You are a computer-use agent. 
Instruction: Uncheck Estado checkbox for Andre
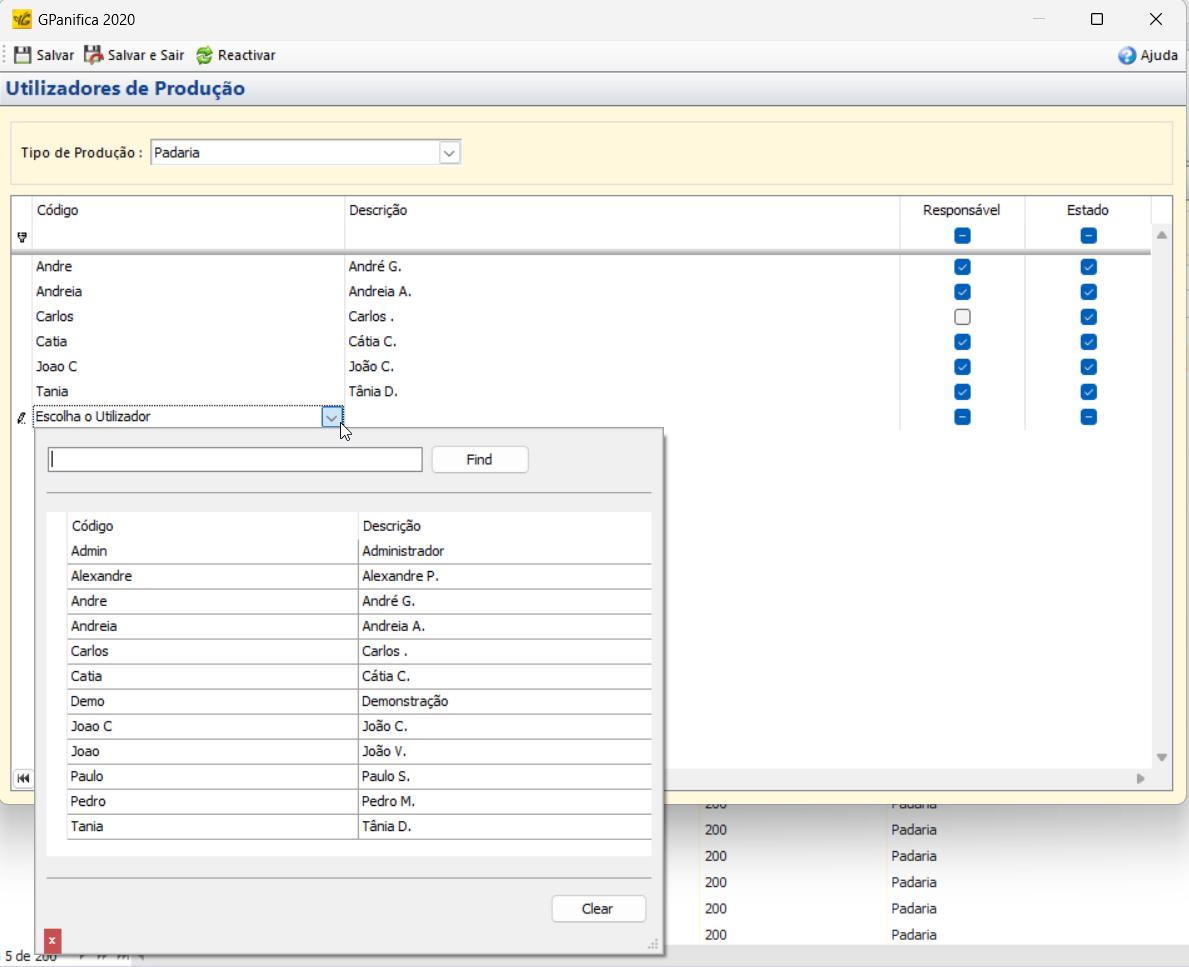click(x=1088, y=267)
